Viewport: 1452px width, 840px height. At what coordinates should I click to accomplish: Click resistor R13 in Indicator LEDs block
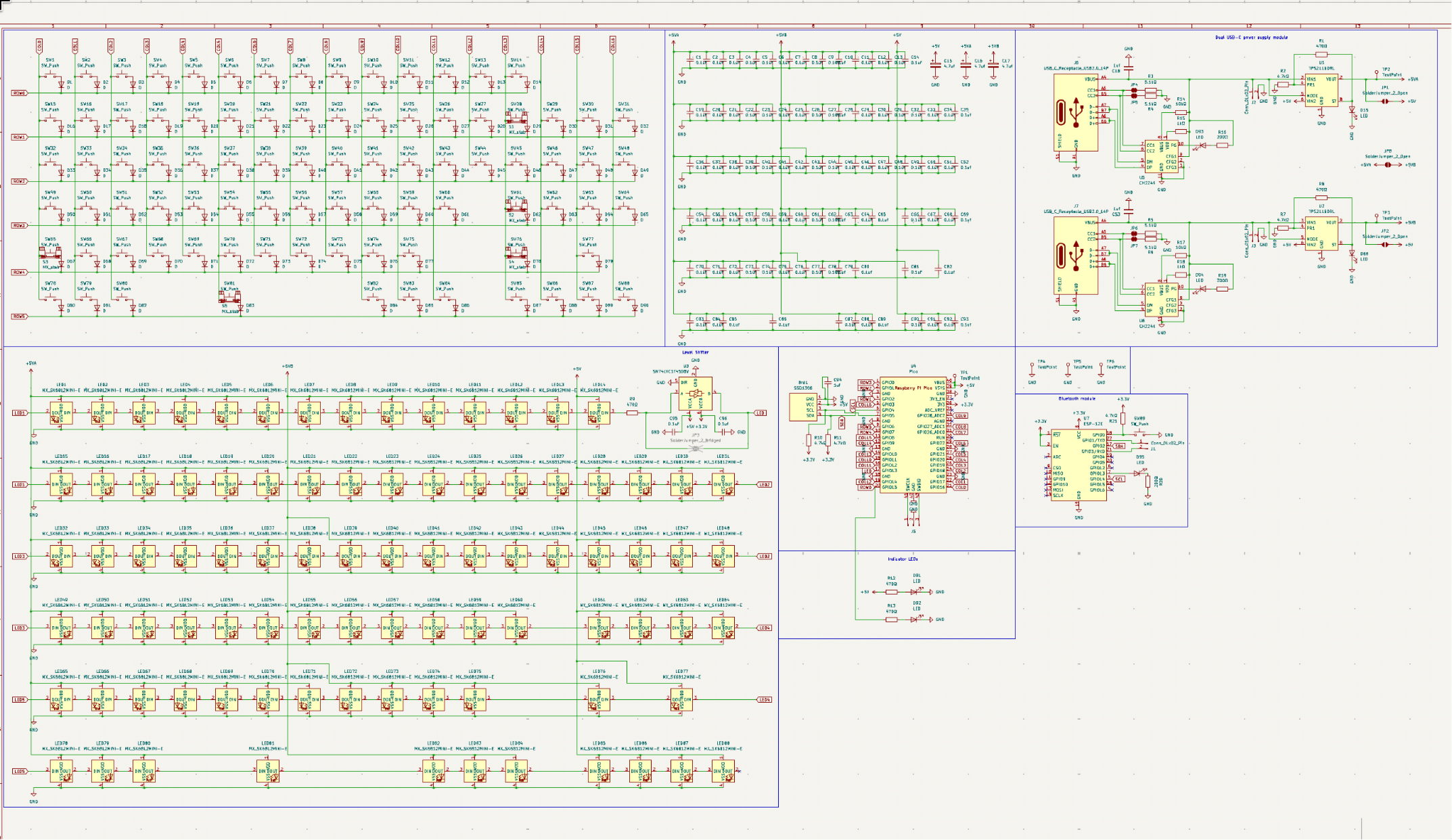tap(892, 619)
